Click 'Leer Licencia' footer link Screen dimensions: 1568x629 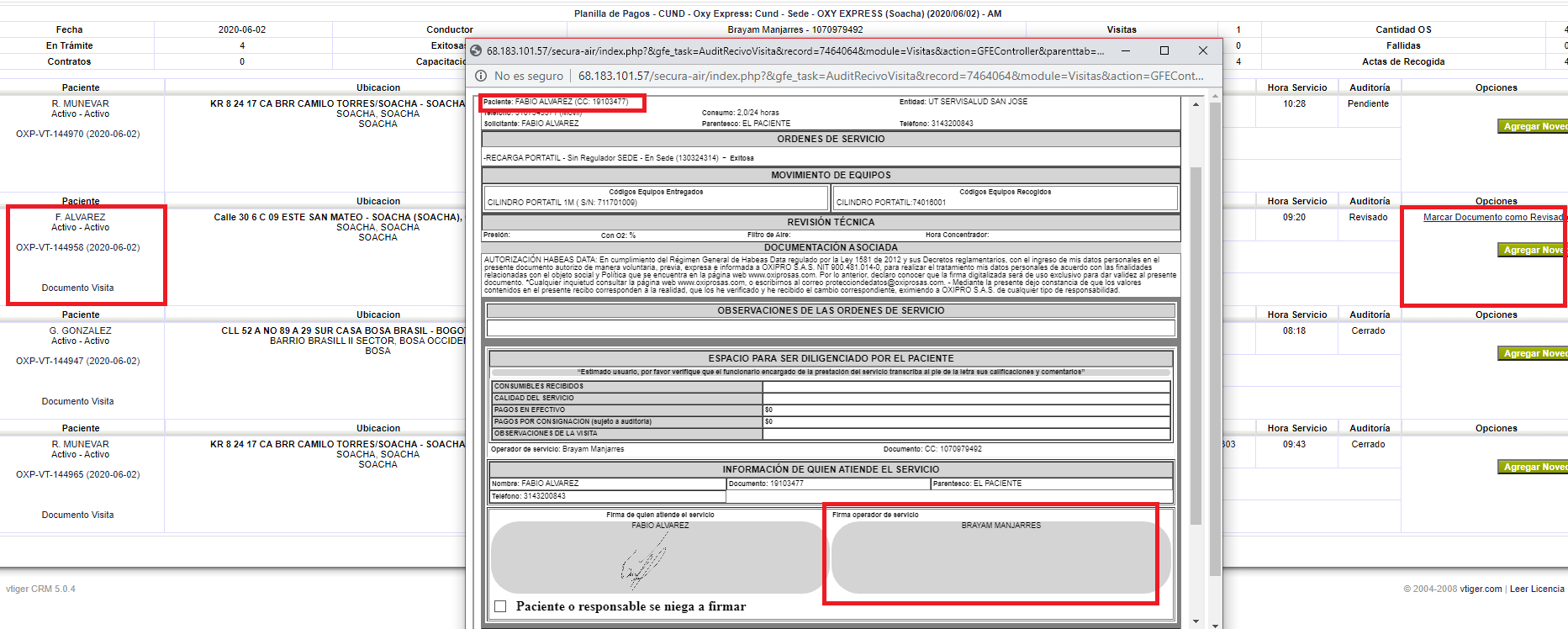click(1537, 589)
